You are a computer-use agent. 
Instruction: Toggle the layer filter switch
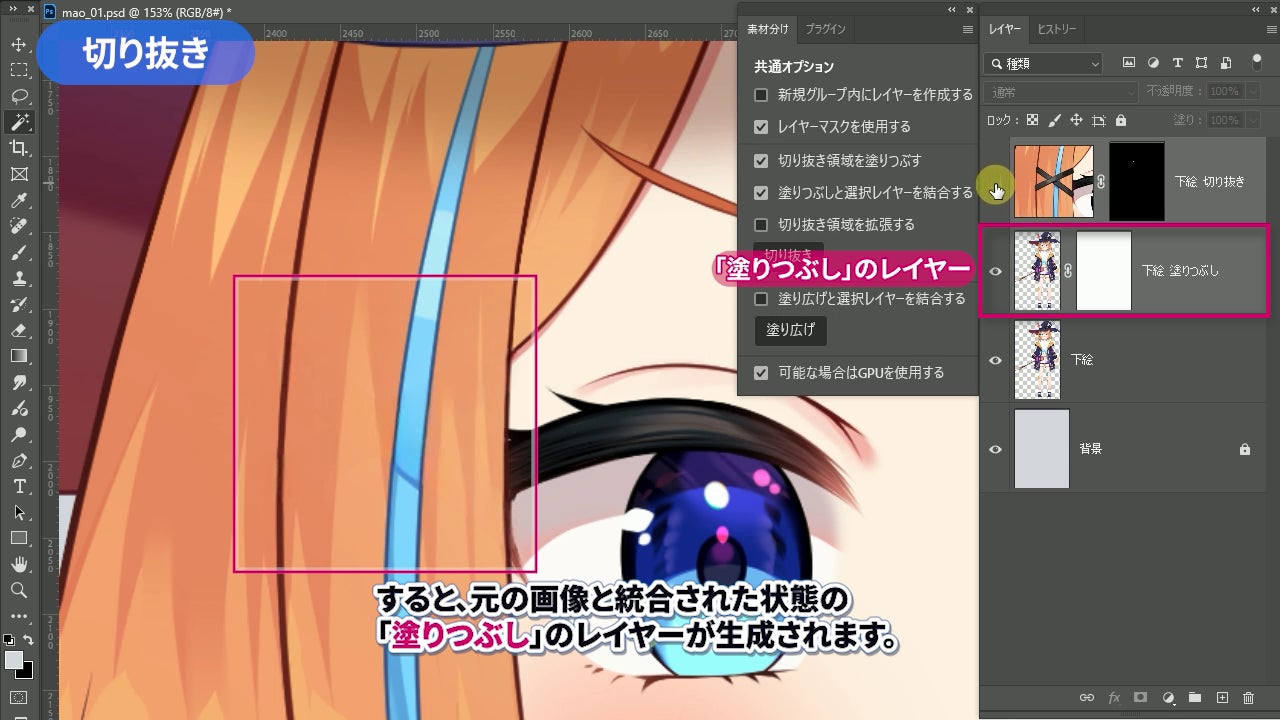1257,63
